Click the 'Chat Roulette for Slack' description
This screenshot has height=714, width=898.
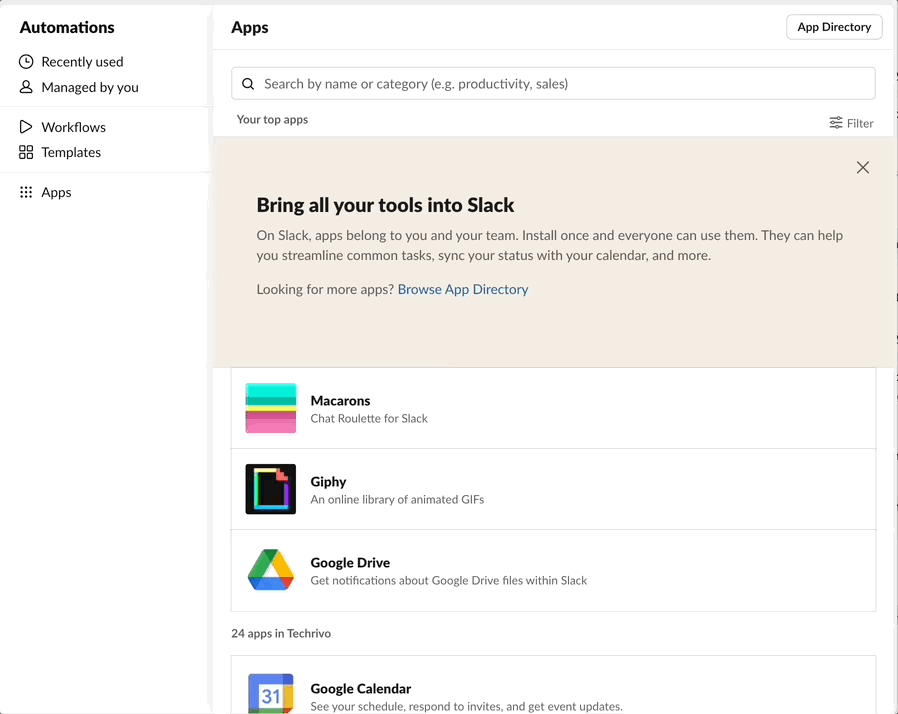click(369, 419)
